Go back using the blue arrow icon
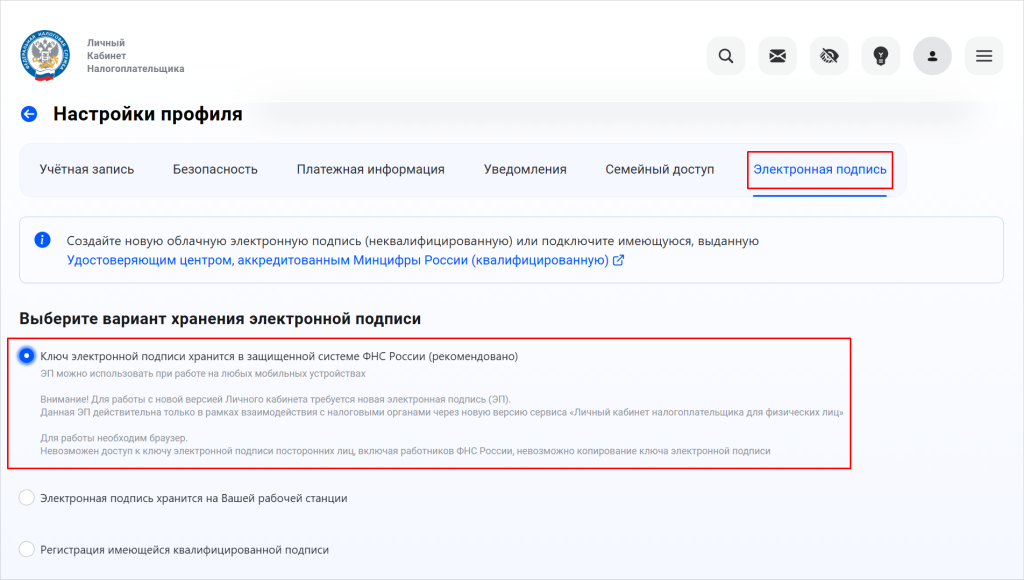Screen dimensions: 1024x580 [29, 114]
